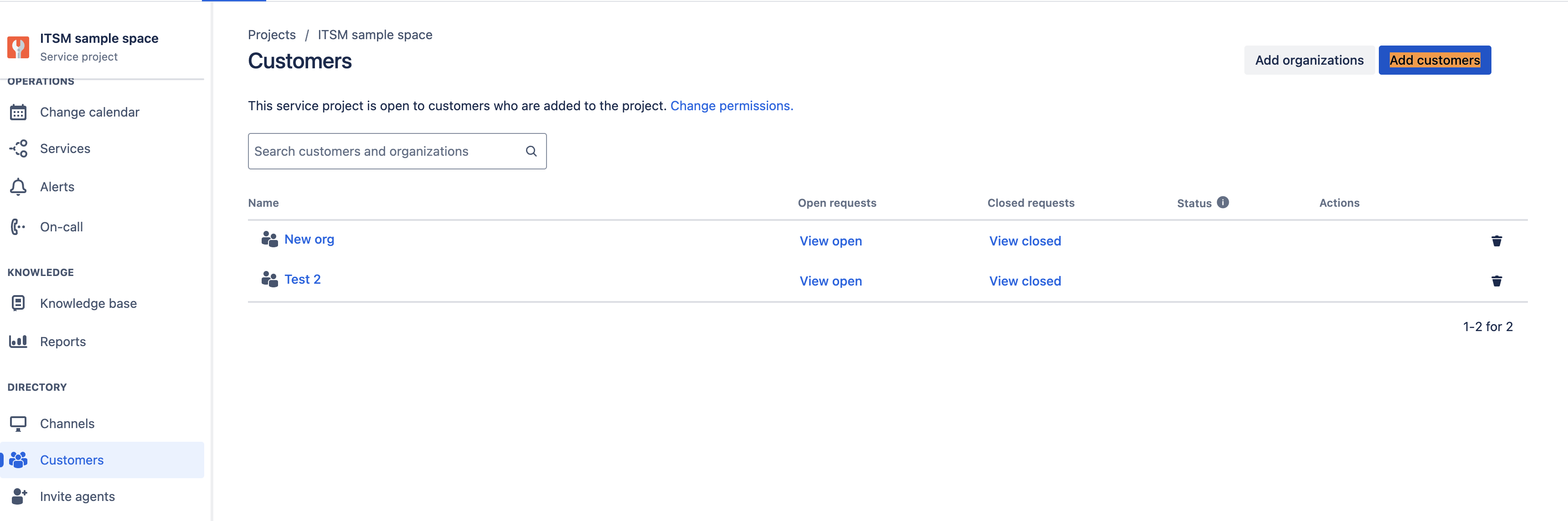Click the search magnifier icon

(531, 151)
